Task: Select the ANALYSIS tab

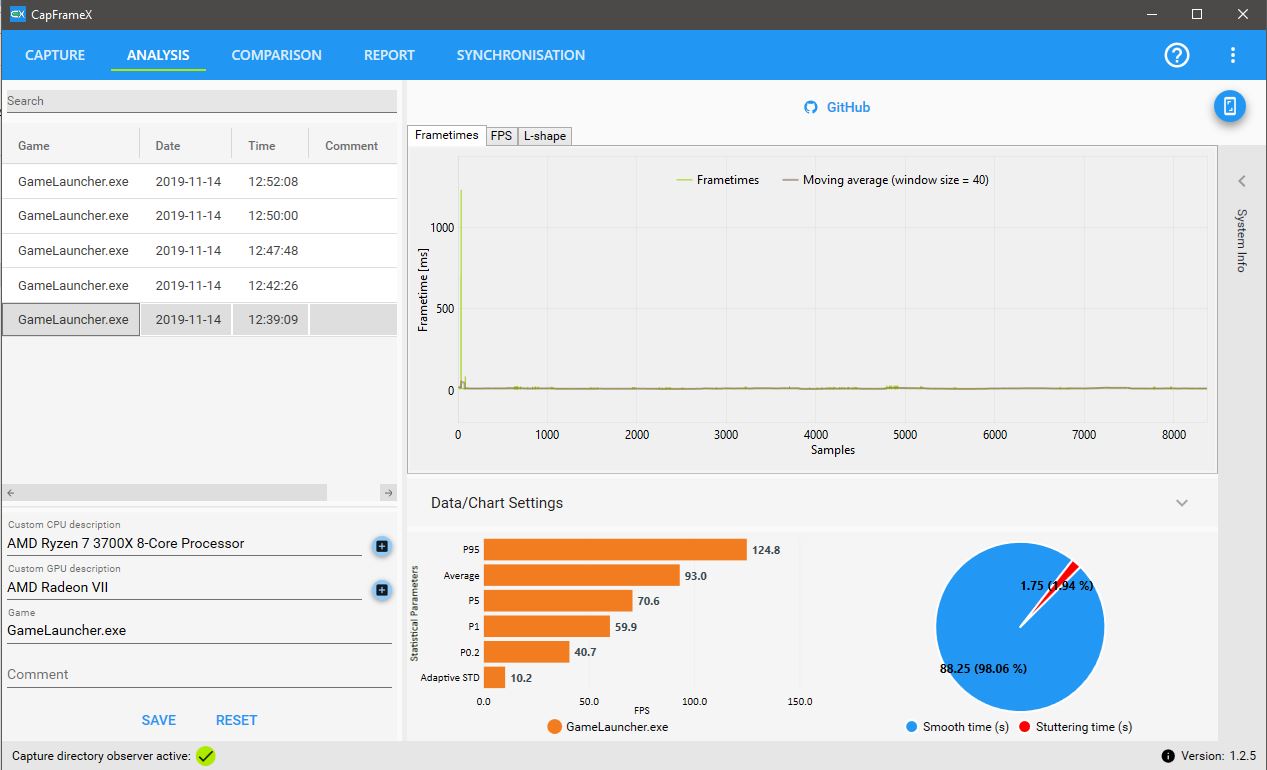Action: pyautogui.click(x=158, y=55)
